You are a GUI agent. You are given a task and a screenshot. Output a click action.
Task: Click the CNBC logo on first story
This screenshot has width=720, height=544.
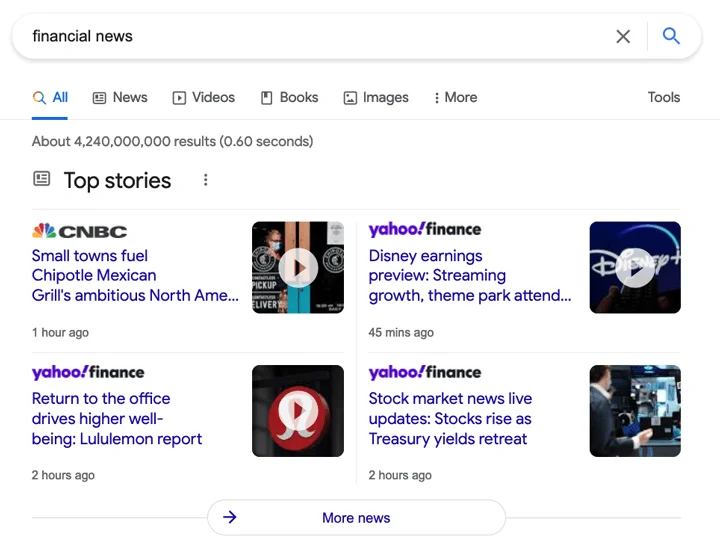click(x=79, y=231)
